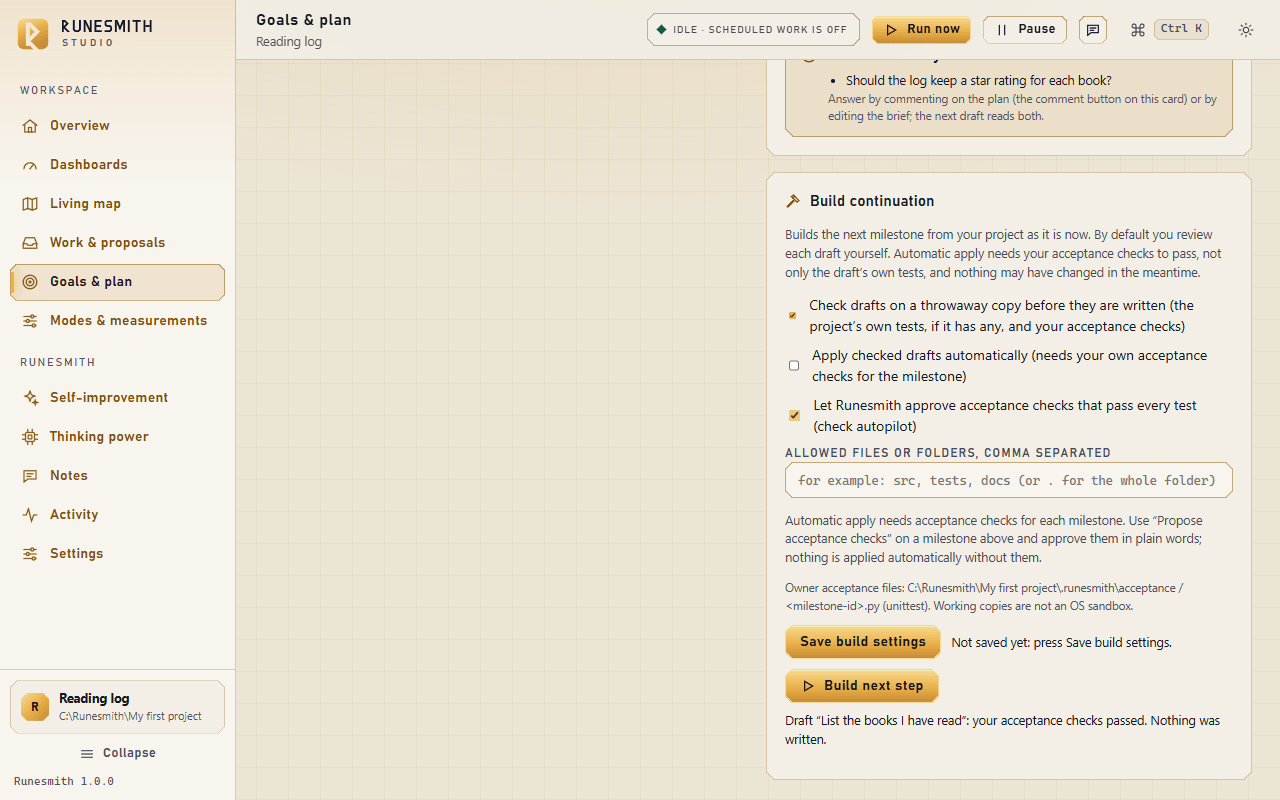Click the Pause button

[x=1025, y=30]
